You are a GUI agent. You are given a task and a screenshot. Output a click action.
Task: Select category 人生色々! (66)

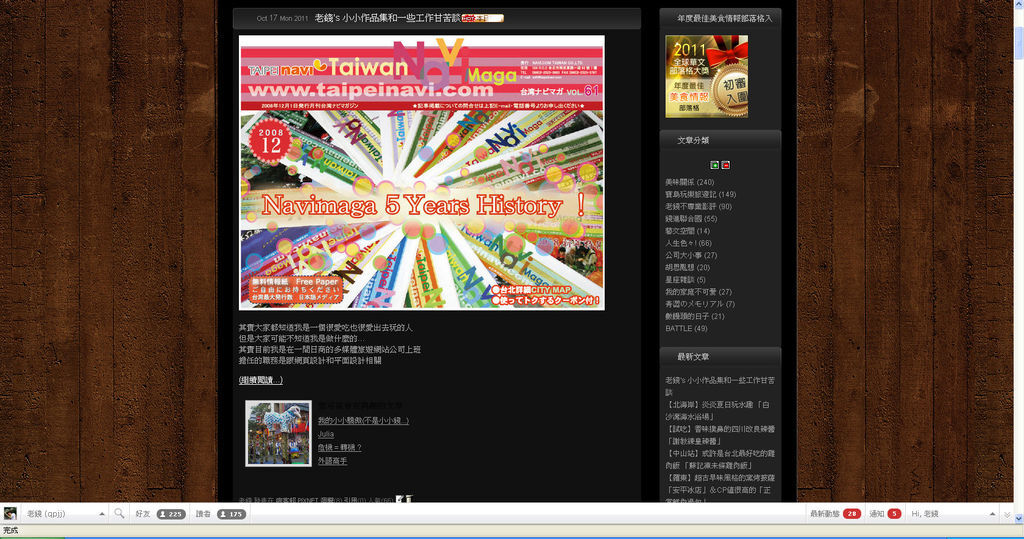pyautogui.click(x=688, y=243)
